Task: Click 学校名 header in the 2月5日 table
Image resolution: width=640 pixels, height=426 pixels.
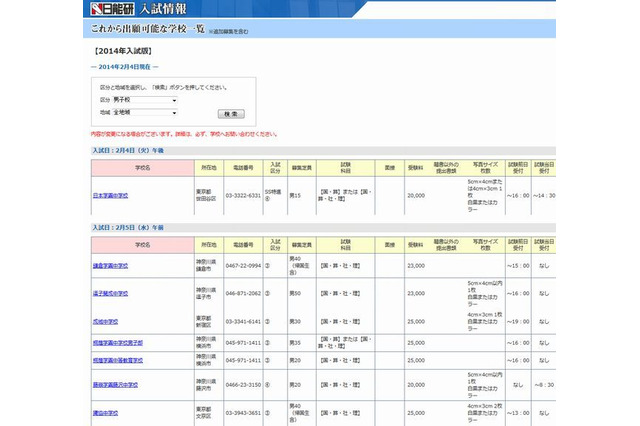Action: [142, 245]
